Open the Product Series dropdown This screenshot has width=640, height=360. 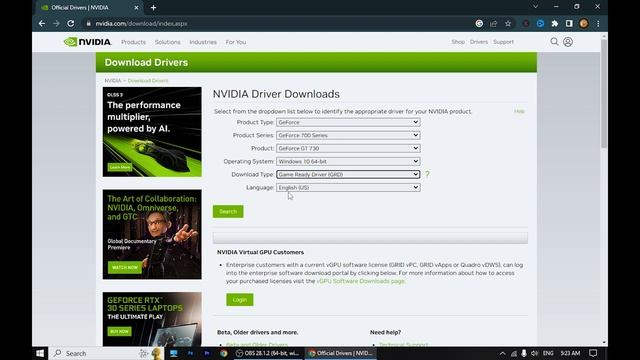(x=348, y=135)
